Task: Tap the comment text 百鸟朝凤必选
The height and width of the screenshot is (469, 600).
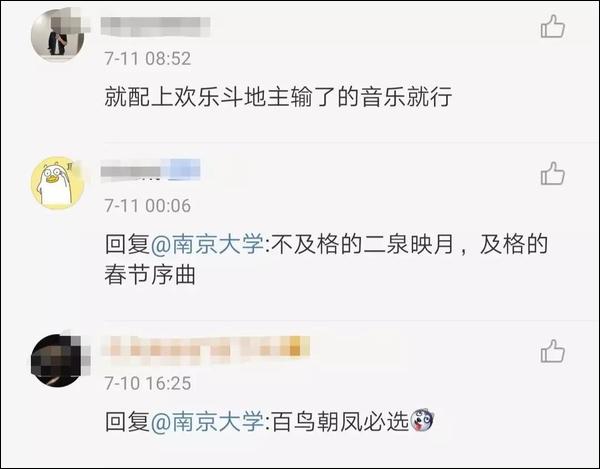Action: click(x=340, y=422)
